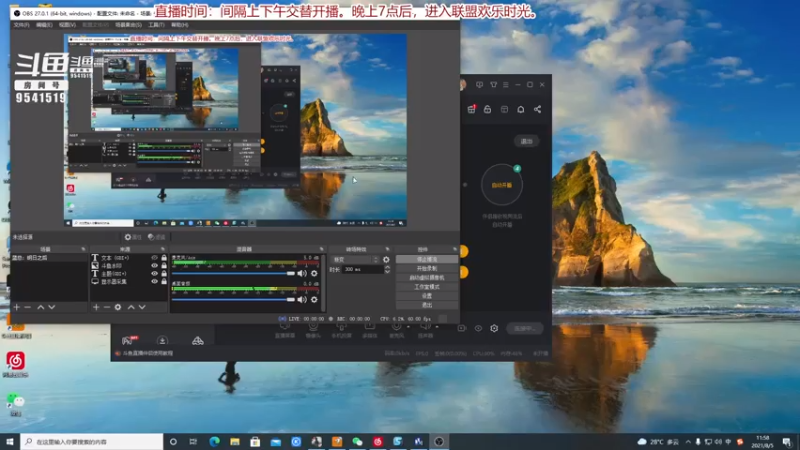
Task: Toggle visibility of the display capture source
Action: 155,281
